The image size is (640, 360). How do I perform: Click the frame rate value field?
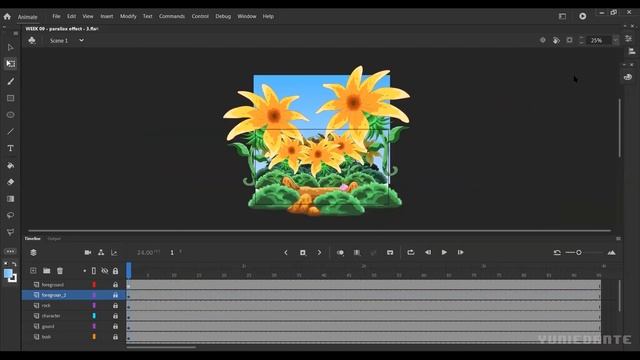pyautogui.click(x=148, y=253)
